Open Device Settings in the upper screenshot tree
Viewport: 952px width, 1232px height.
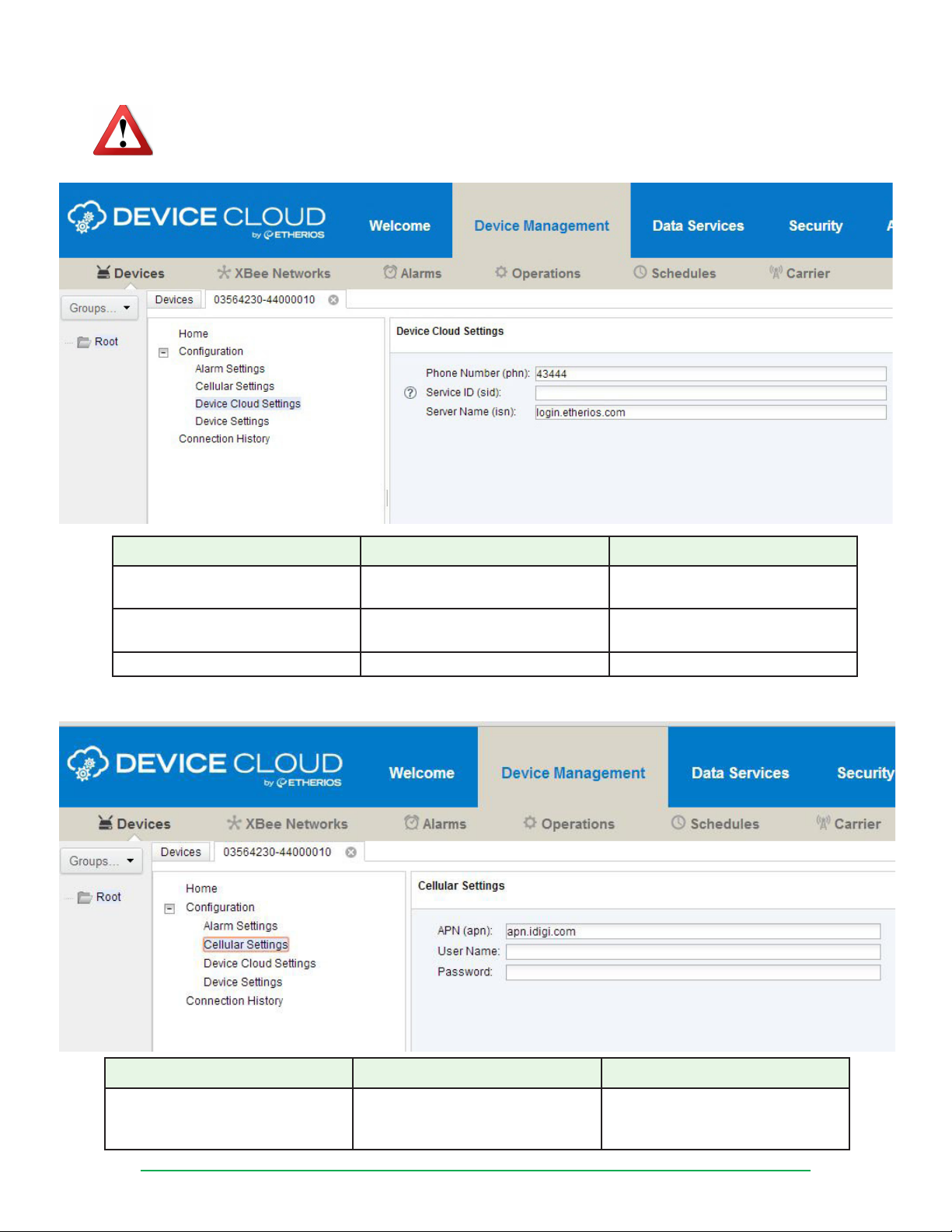coord(232,421)
